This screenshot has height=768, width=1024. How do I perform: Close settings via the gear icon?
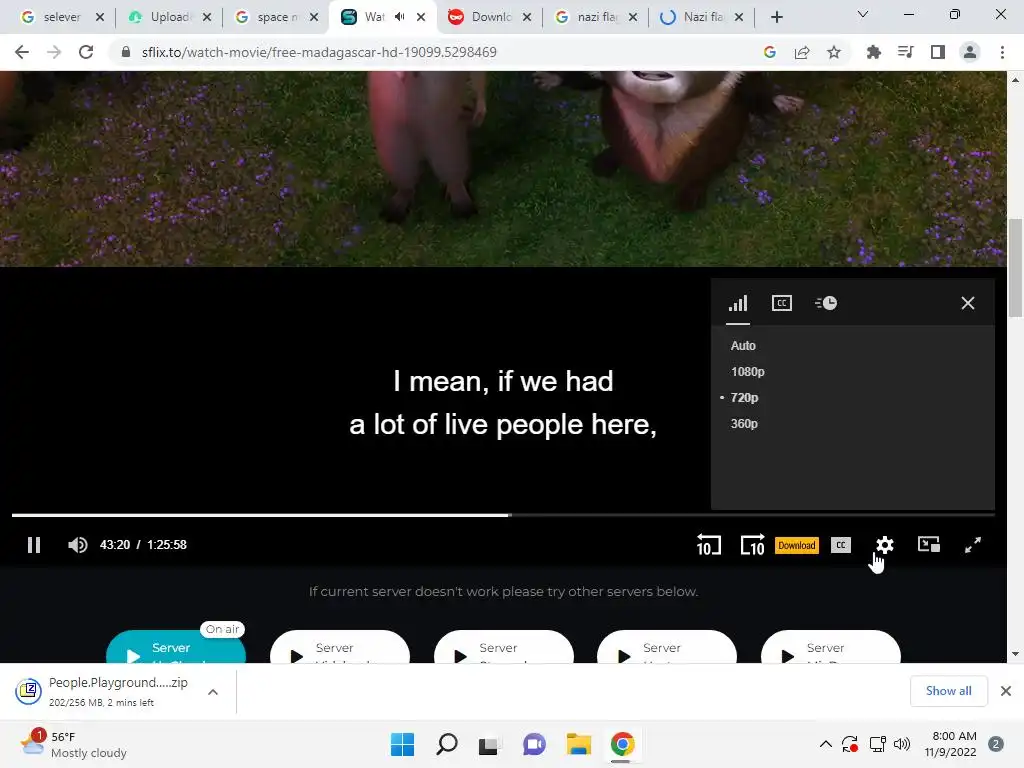(885, 545)
